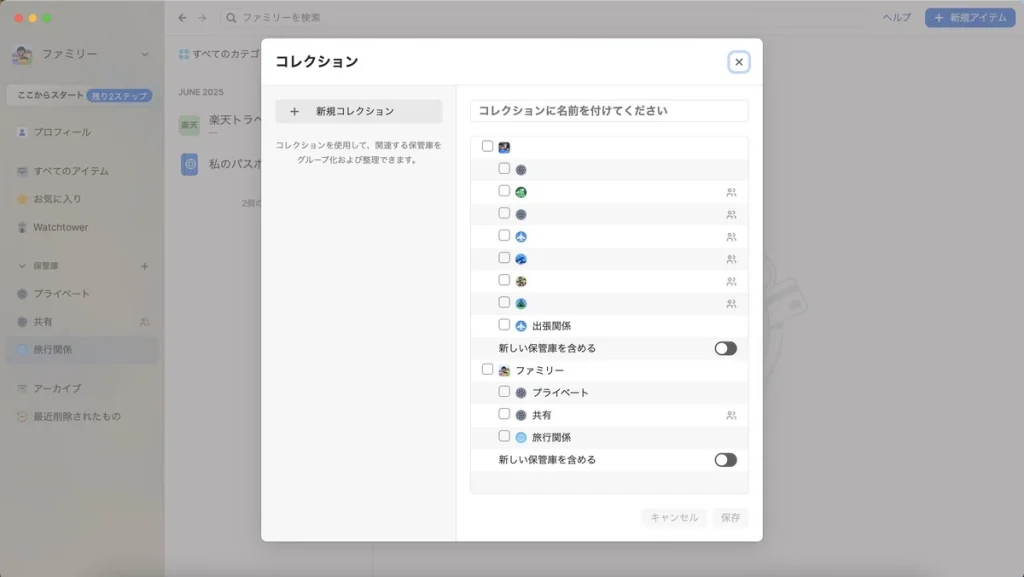Screen dimensions: 1024x577
Task: Select the 旅行関係 checkbox in the dialog
Action: click(x=504, y=436)
